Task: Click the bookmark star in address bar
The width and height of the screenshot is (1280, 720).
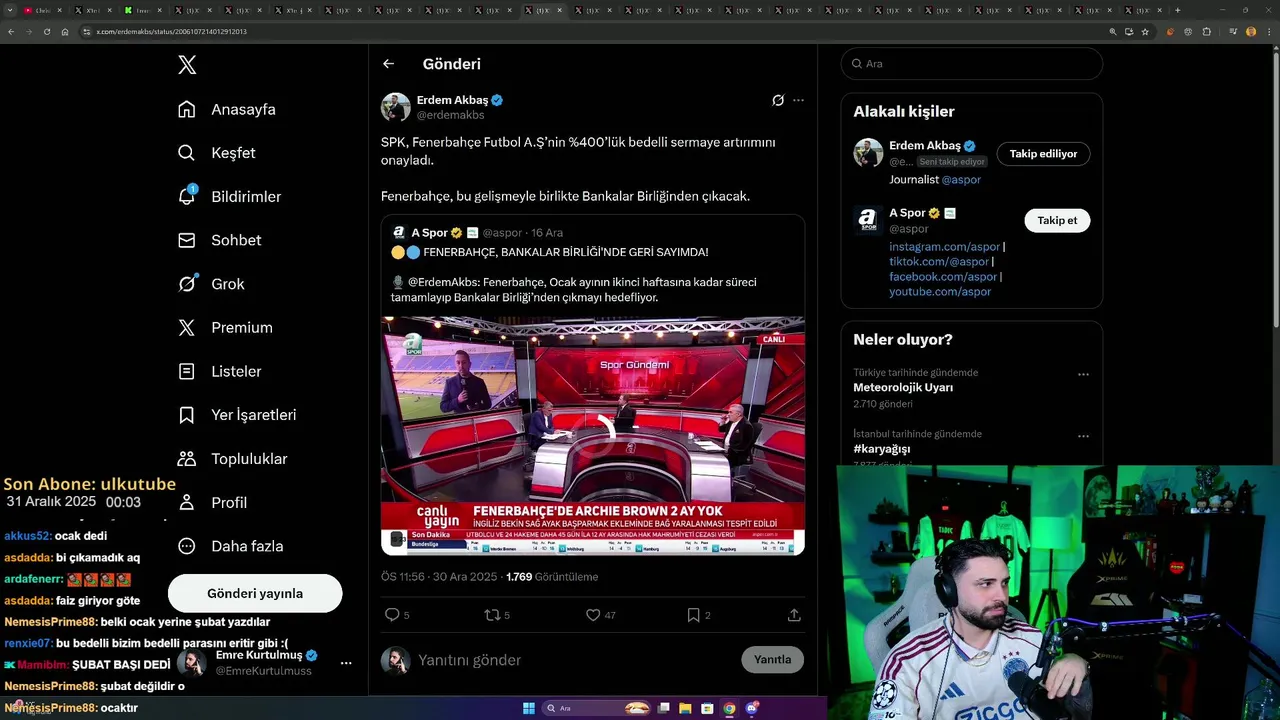Action: (x=1146, y=31)
